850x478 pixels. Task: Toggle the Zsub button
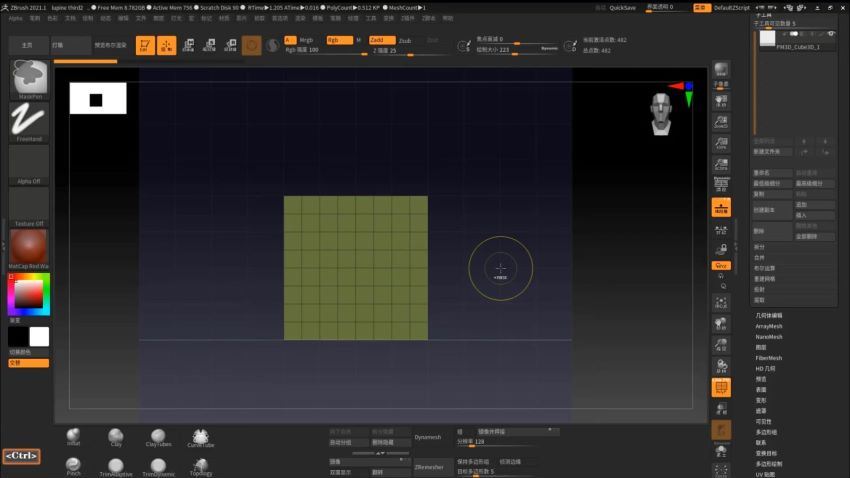point(405,41)
